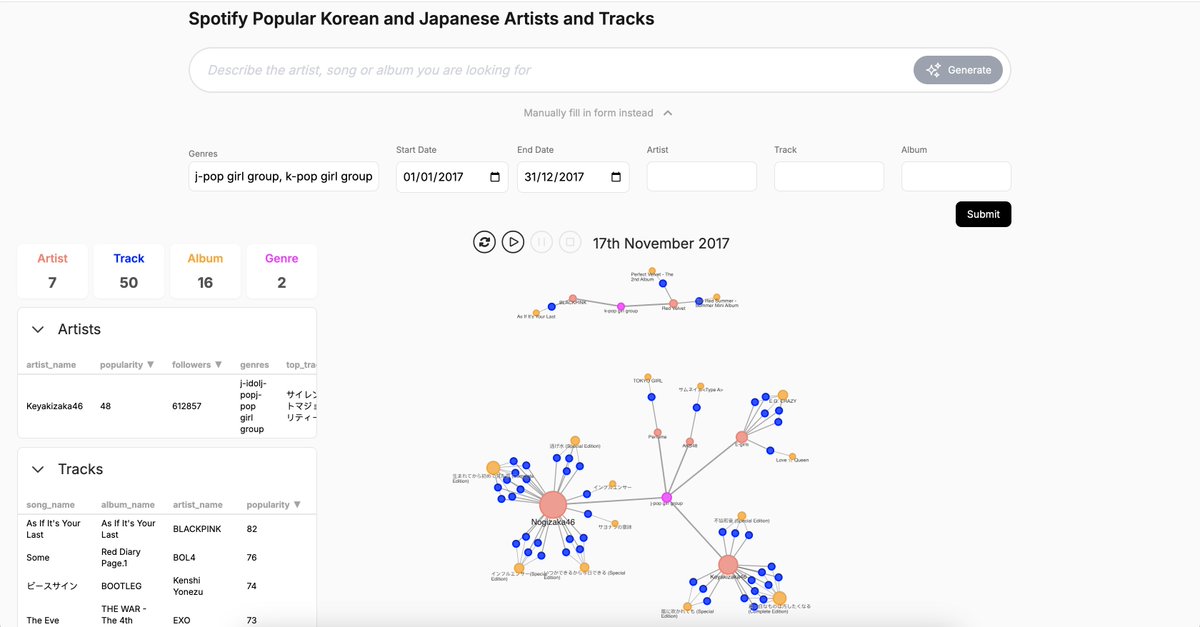Click the magenta j-pop girl group genre node

pos(667,497)
